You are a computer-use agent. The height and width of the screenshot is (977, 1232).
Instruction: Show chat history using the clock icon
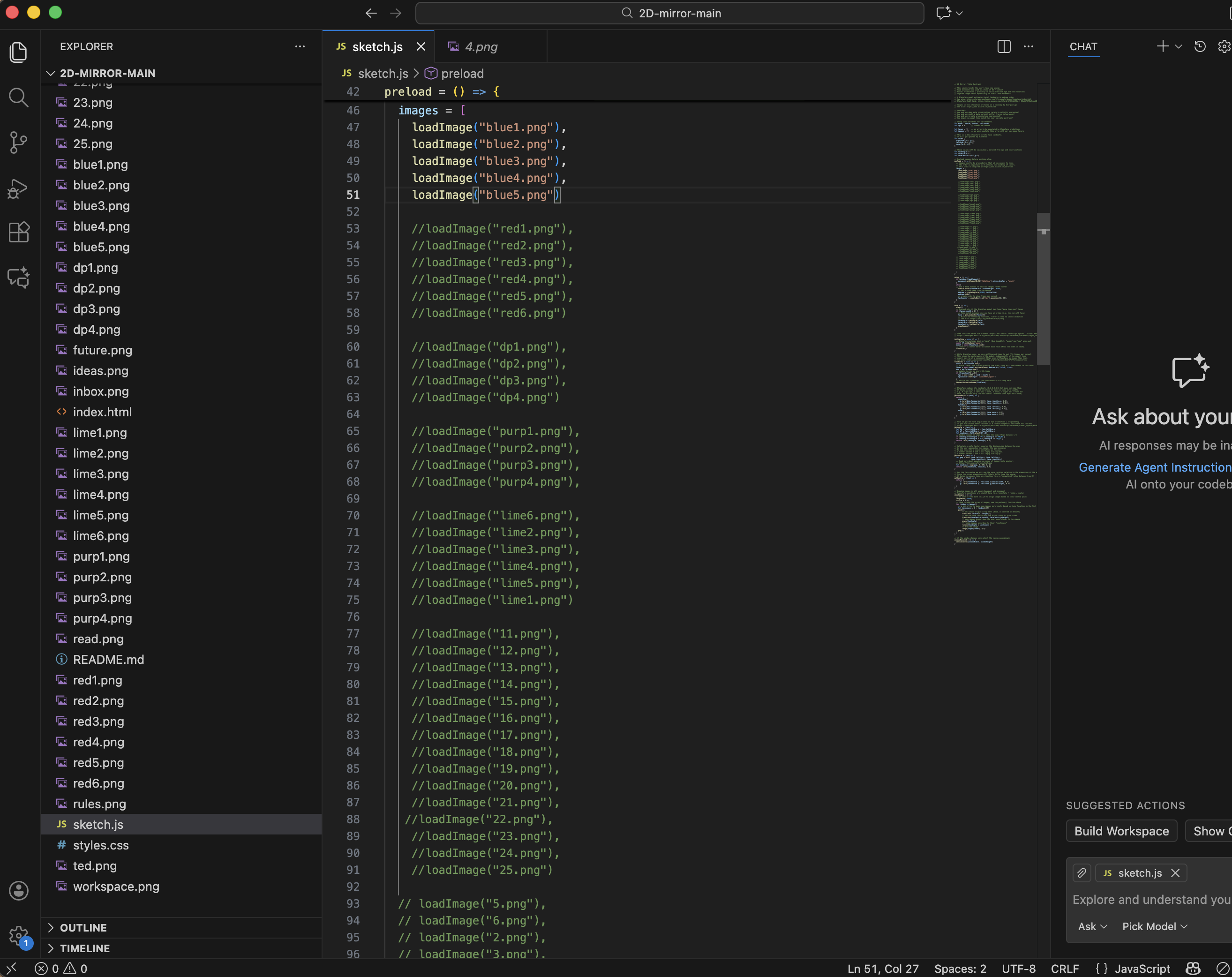1200,47
